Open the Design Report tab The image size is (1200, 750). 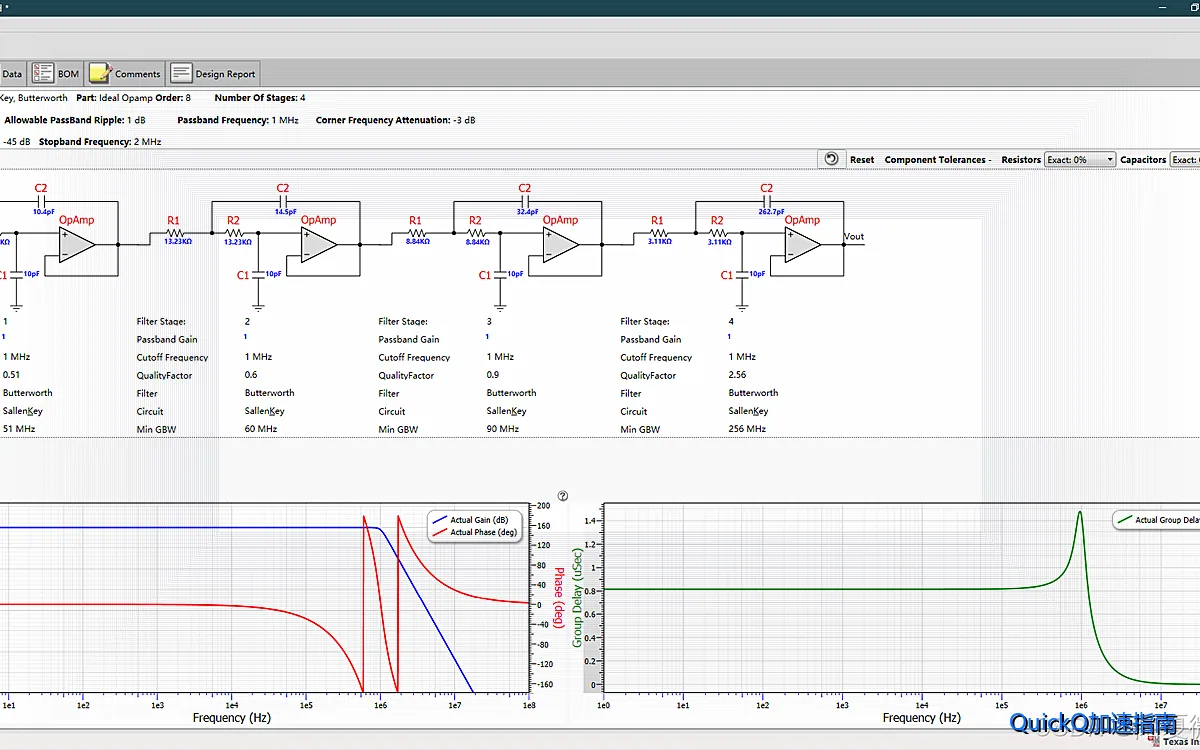[x=213, y=73]
